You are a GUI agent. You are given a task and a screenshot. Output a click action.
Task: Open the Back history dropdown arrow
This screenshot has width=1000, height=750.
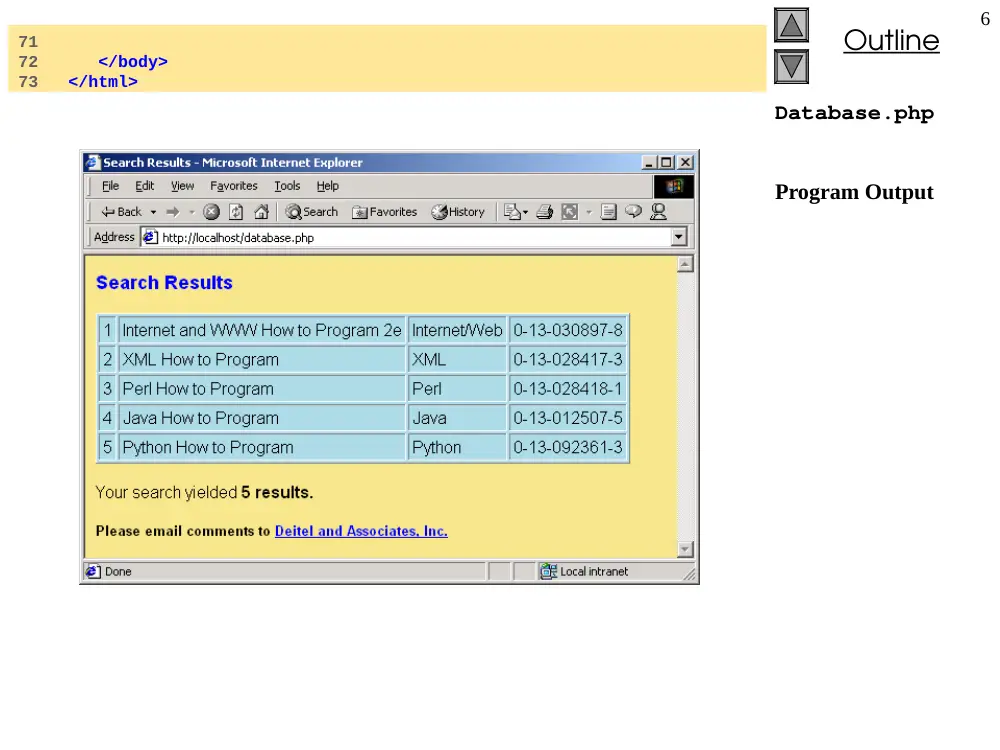point(153,212)
